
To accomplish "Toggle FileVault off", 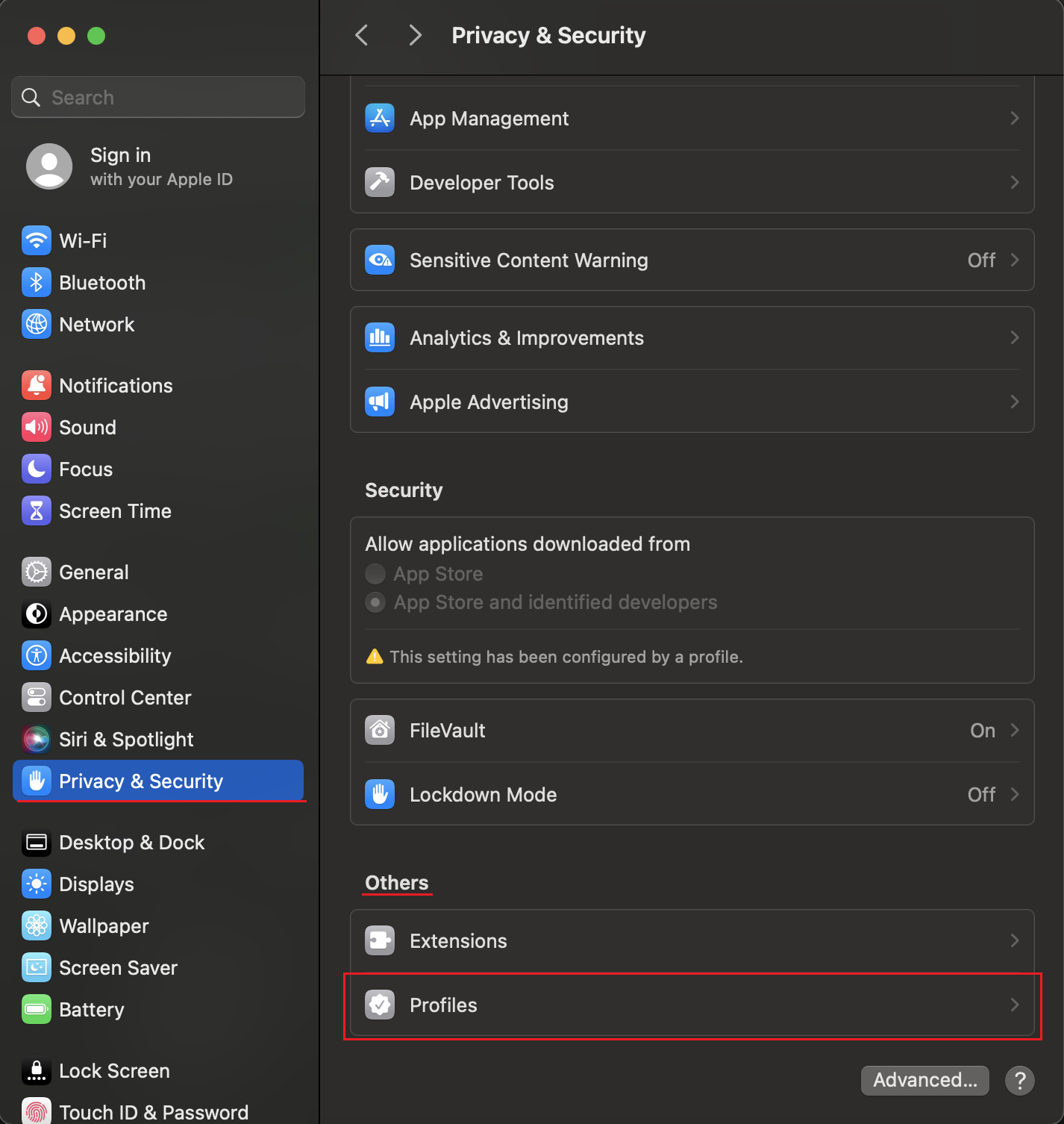I will click(x=983, y=730).
